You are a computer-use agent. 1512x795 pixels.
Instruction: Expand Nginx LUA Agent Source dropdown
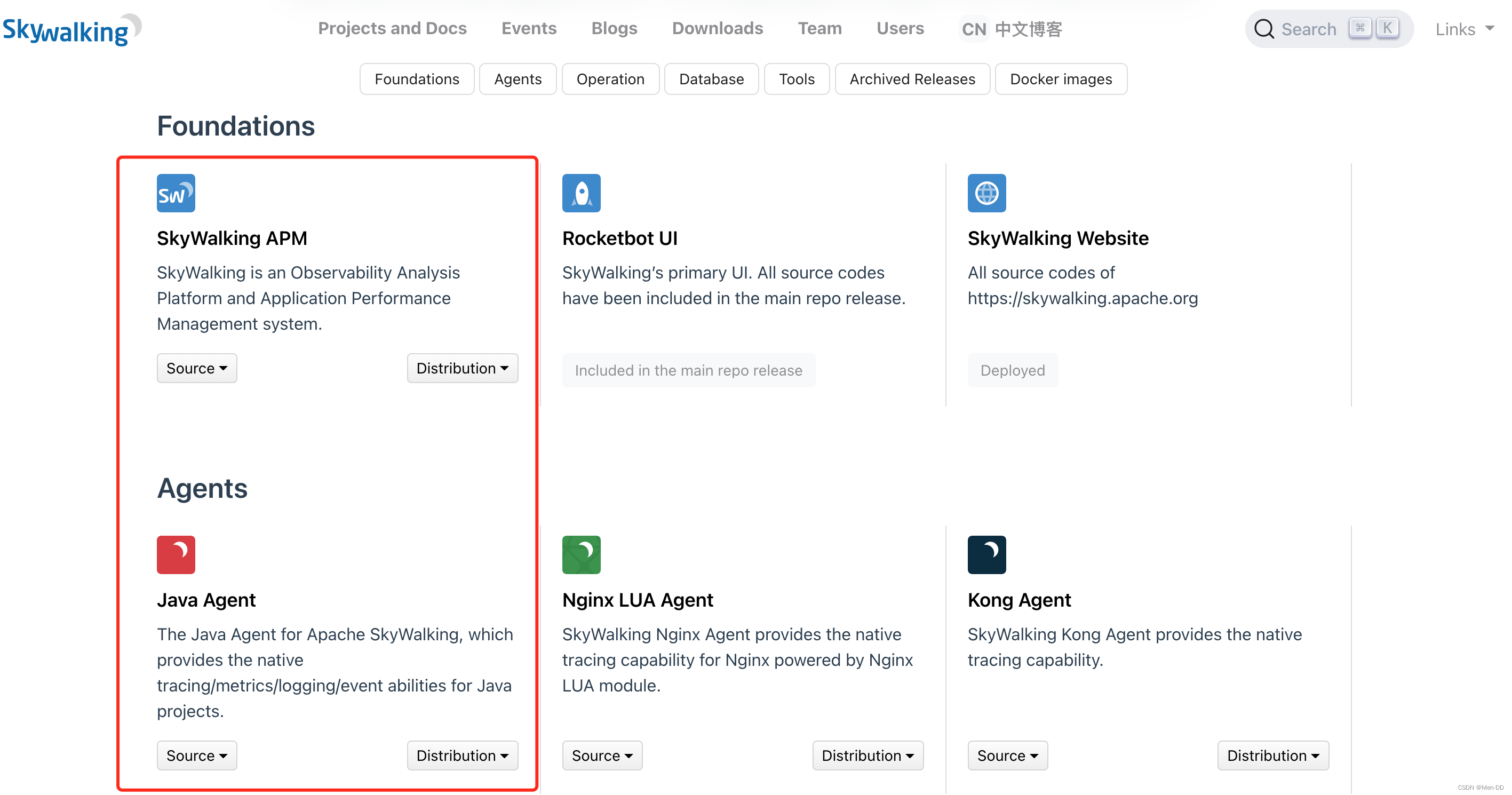pyautogui.click(x=602, y=755)
